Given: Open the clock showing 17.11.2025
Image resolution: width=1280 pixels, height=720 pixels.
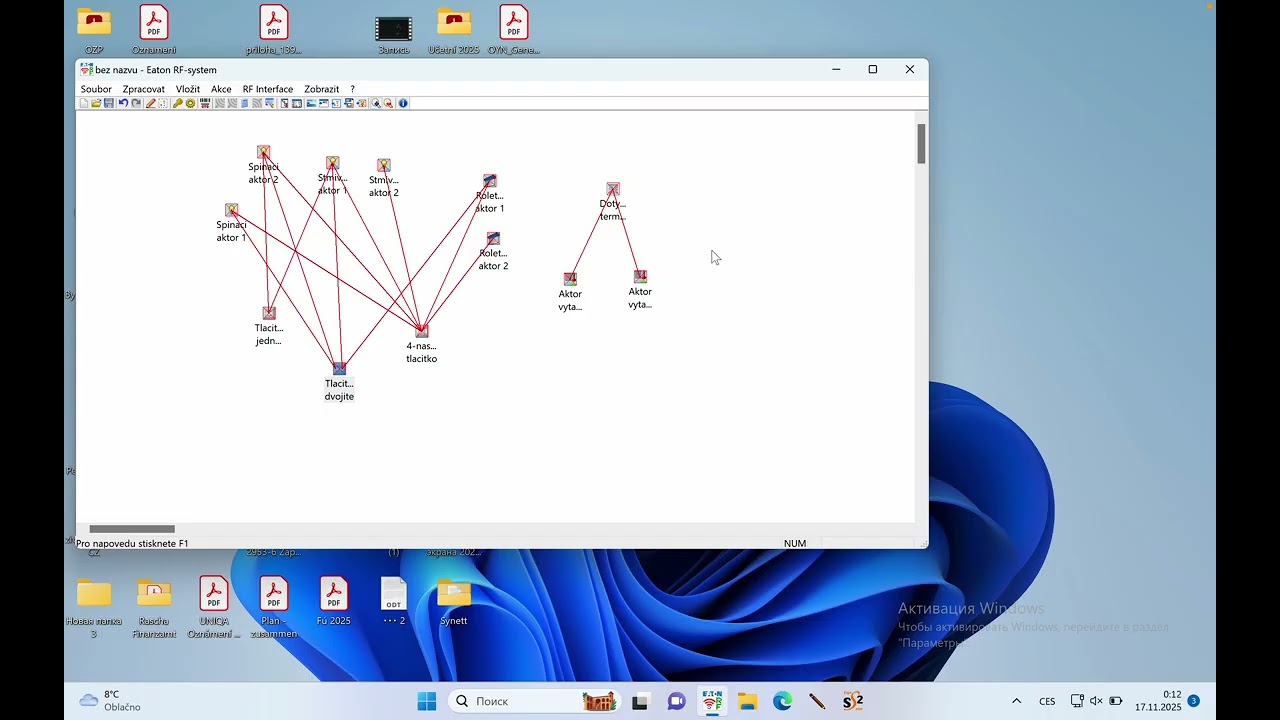Looking at the screenshot, I should pyautogui.click(x=1158, y=701).
